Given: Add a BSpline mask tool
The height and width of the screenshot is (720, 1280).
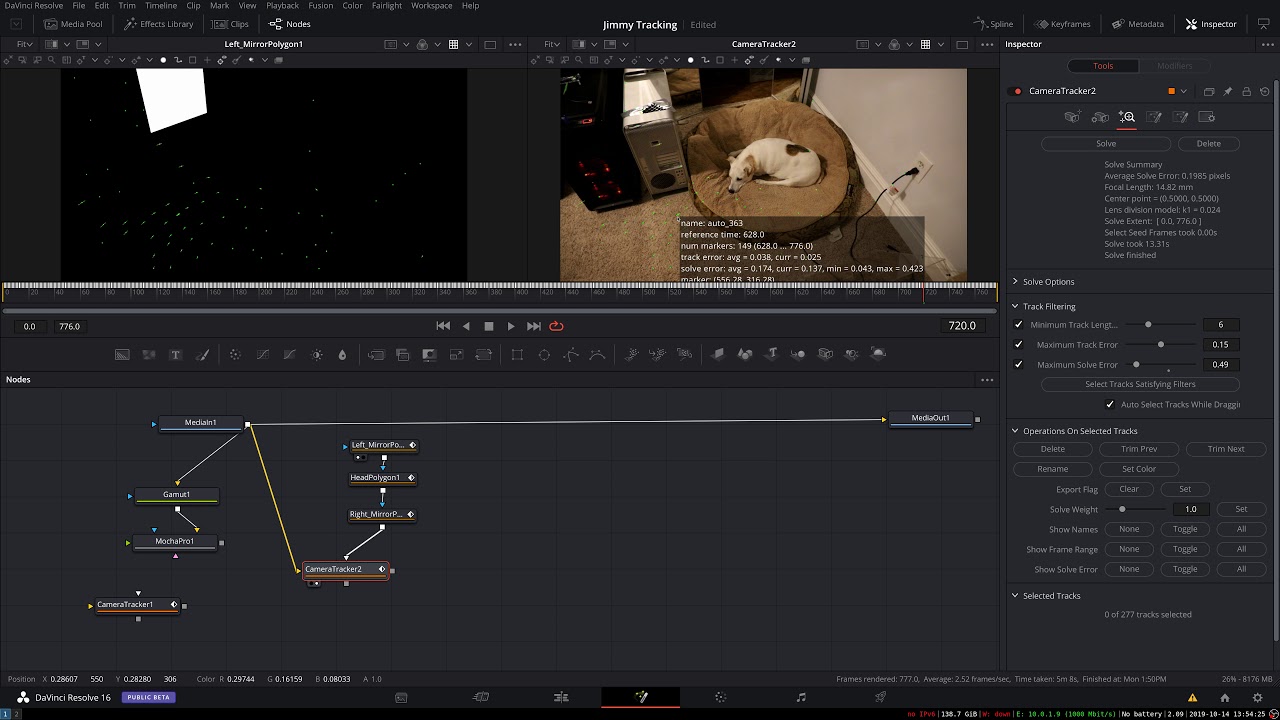Looking at the screenshot, I should pos(597,355).
